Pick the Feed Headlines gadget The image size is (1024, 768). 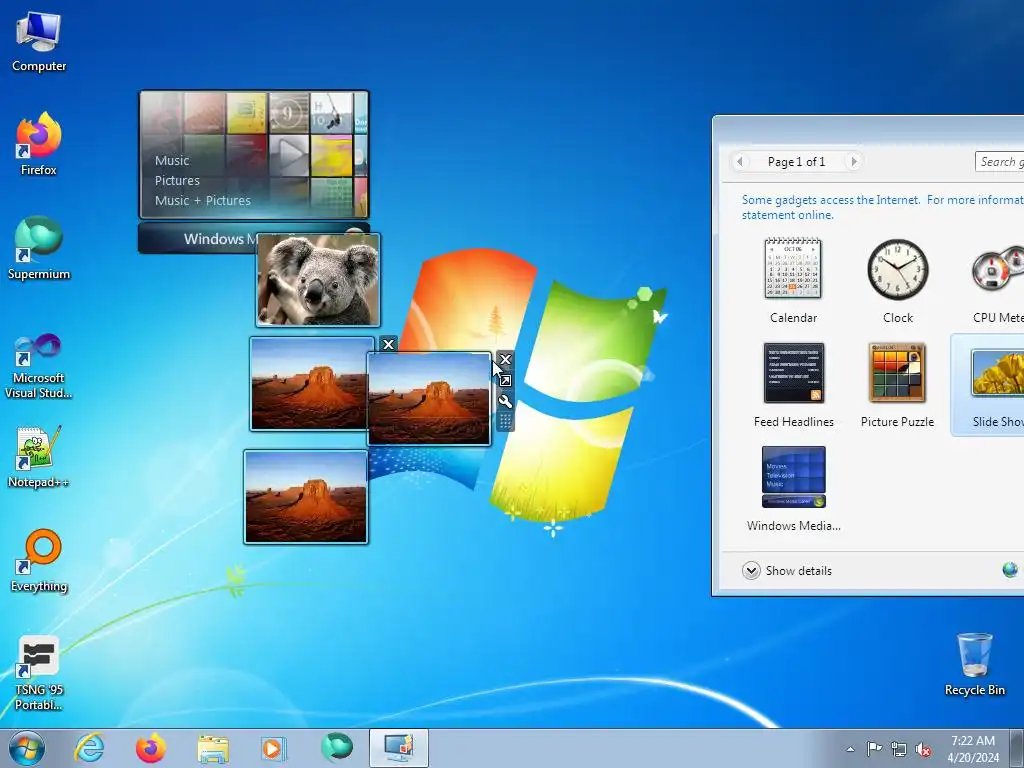(x=793, y=385)
